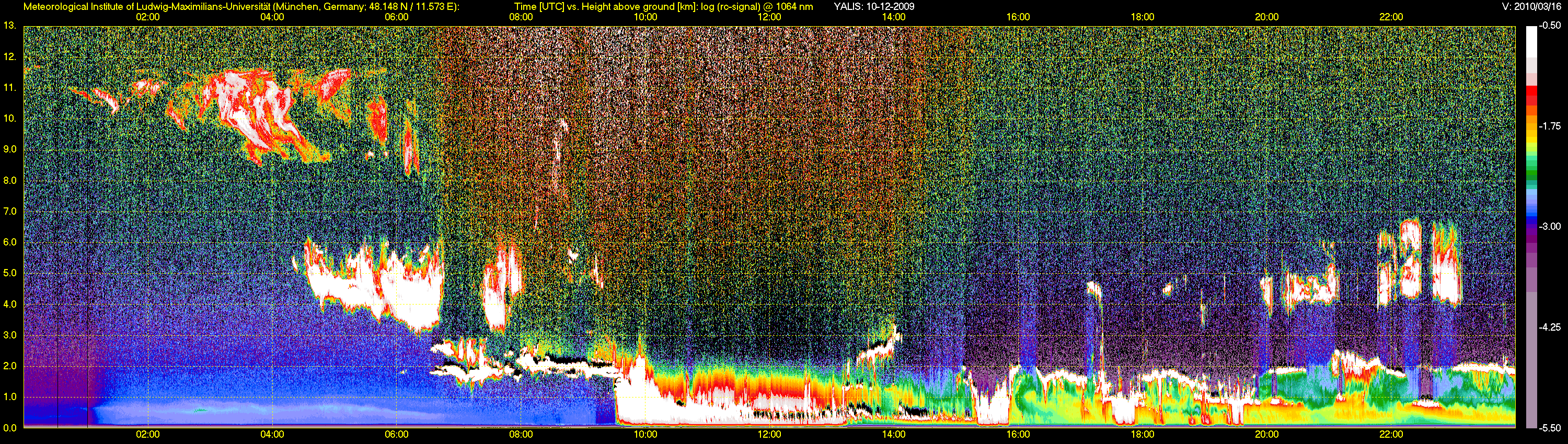
Task: Click the 10:00 label on bottom time axis
Action: 645,434
